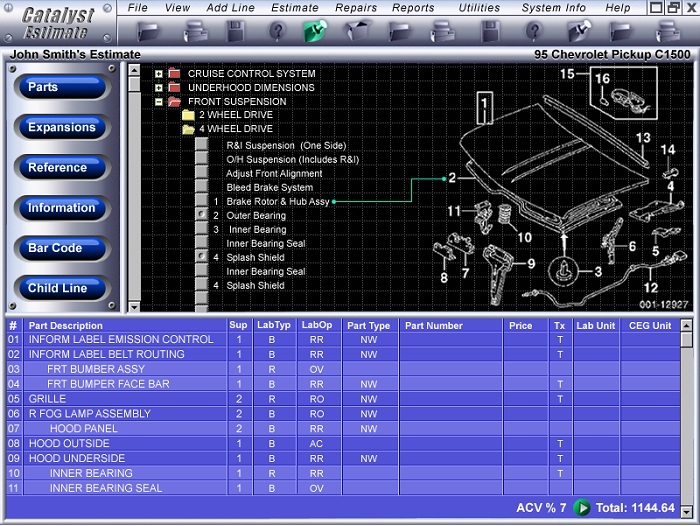
Task: Open the Utilities menu
Action: (479, 8)
